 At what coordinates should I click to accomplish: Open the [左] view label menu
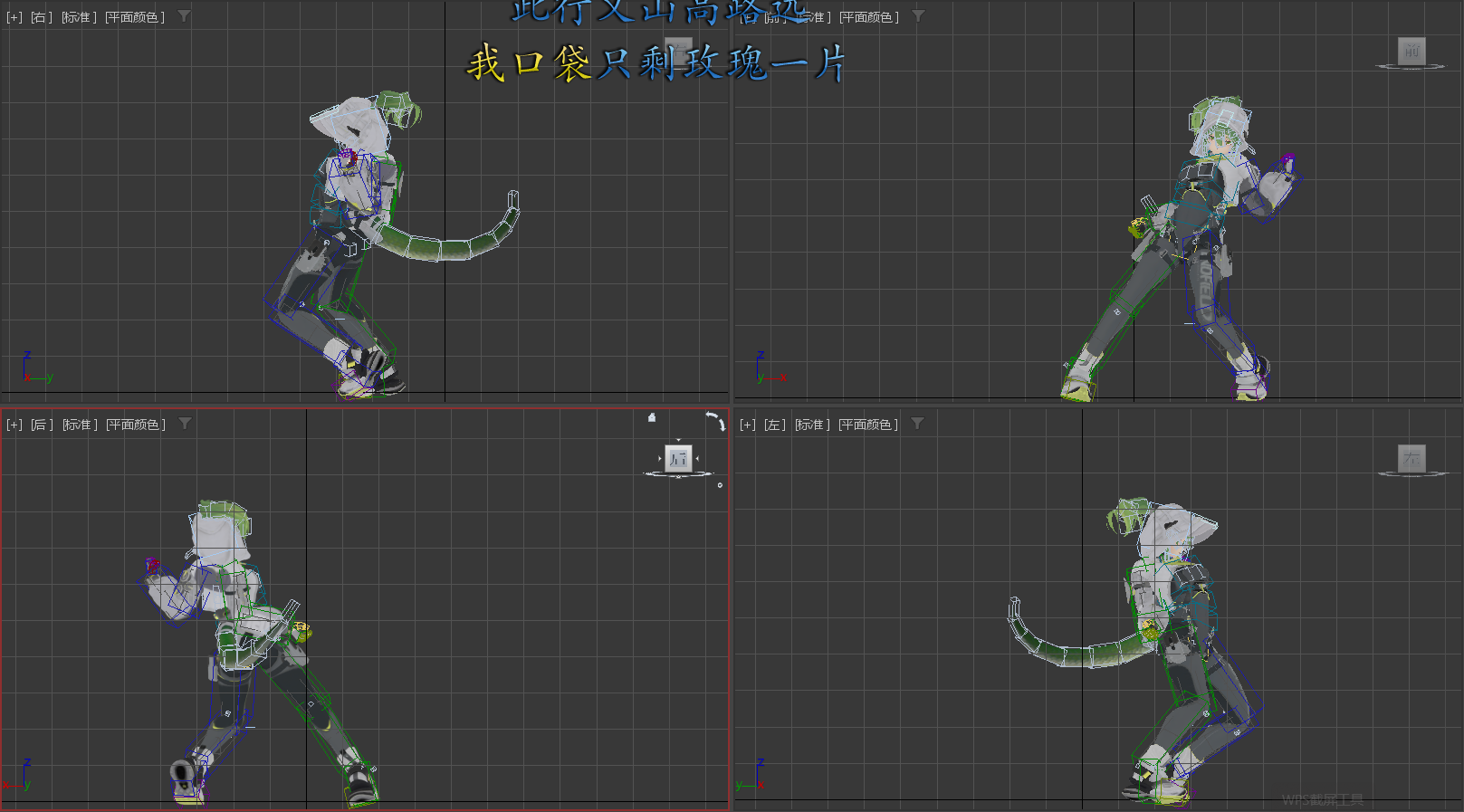pyautogui.click(x=774, y=425)
